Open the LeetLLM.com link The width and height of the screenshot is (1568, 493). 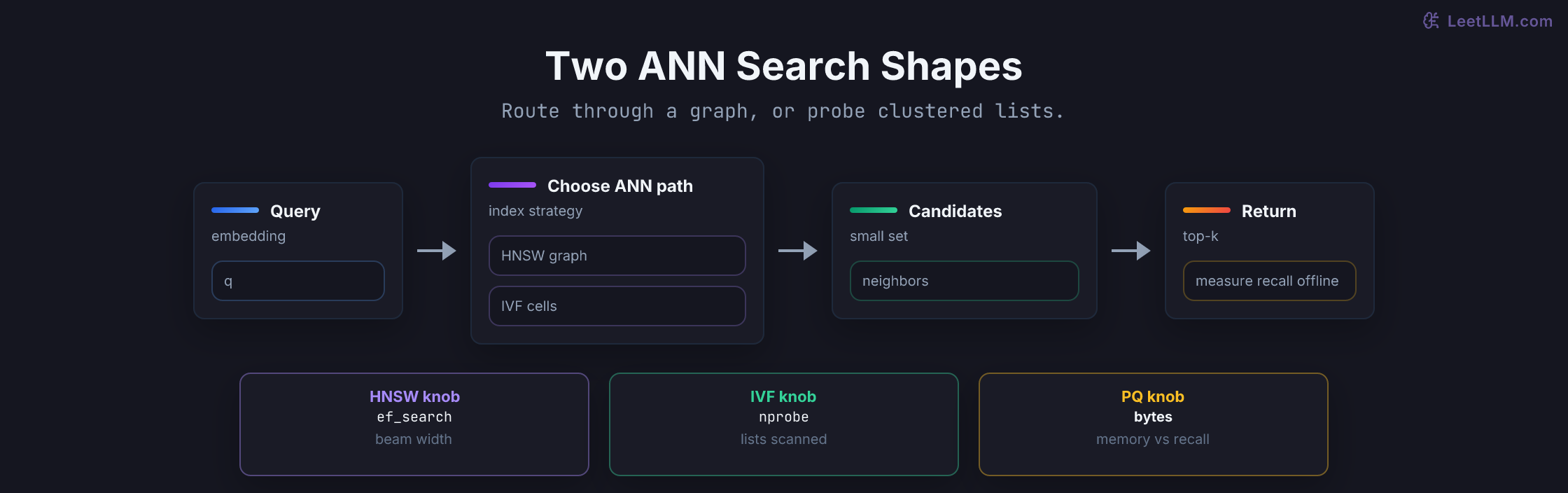pos(1499,22)
